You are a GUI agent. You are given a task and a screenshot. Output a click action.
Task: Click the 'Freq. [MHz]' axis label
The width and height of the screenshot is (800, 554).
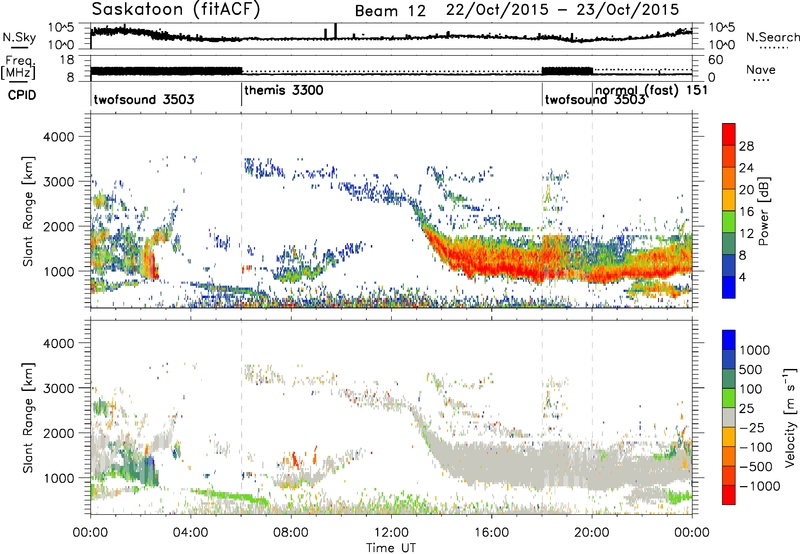[19, 67]
